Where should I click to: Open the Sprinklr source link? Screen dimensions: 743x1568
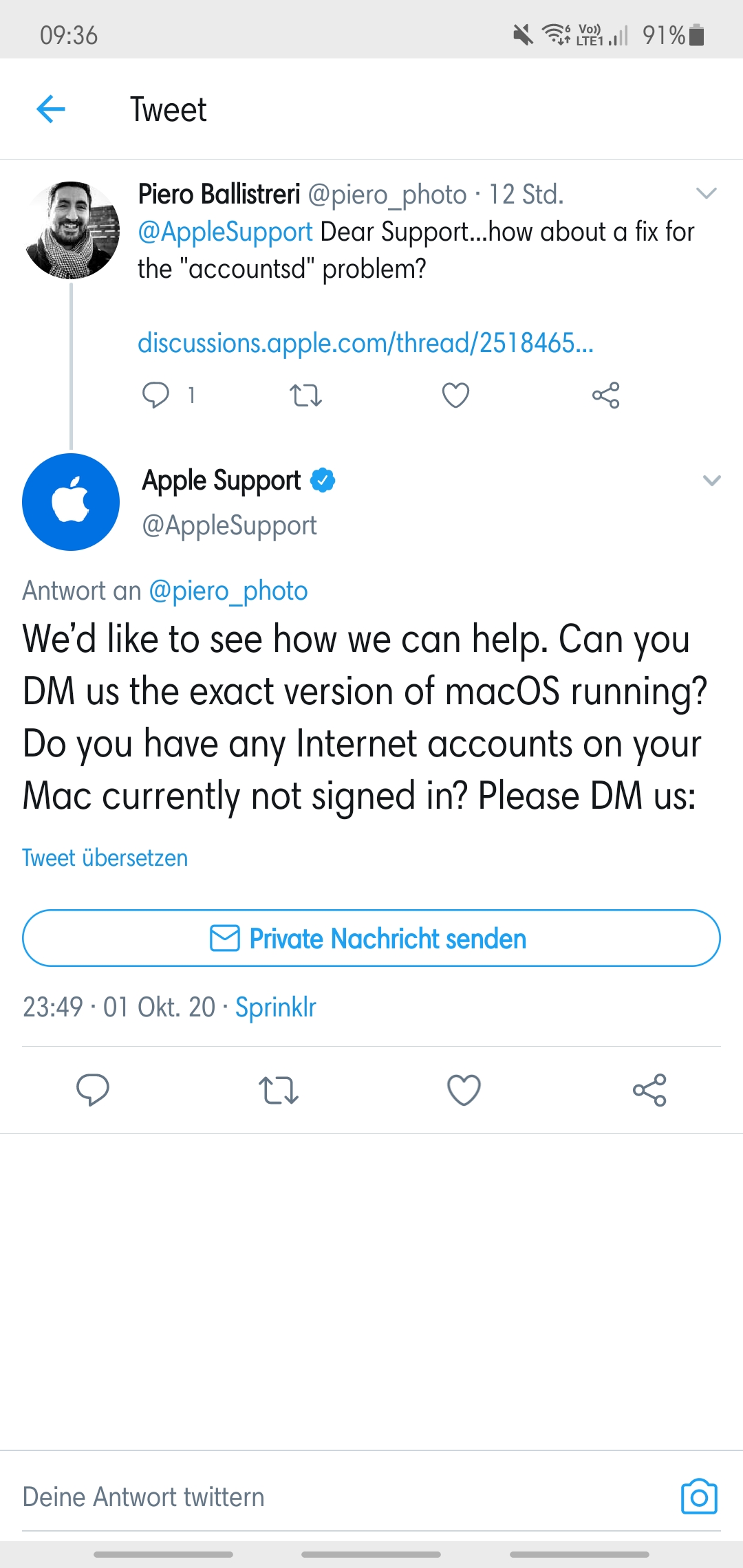tap(276, 1007)
